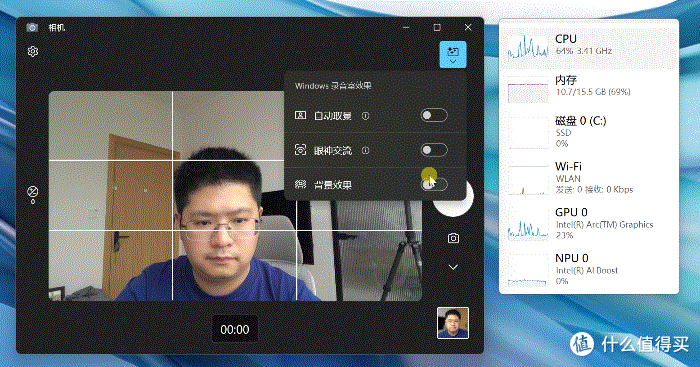This screenshot has width=700, height=367.
Task: Click the Wi-Fi throughput graph thumbnail
Action: tap(528, 180)
